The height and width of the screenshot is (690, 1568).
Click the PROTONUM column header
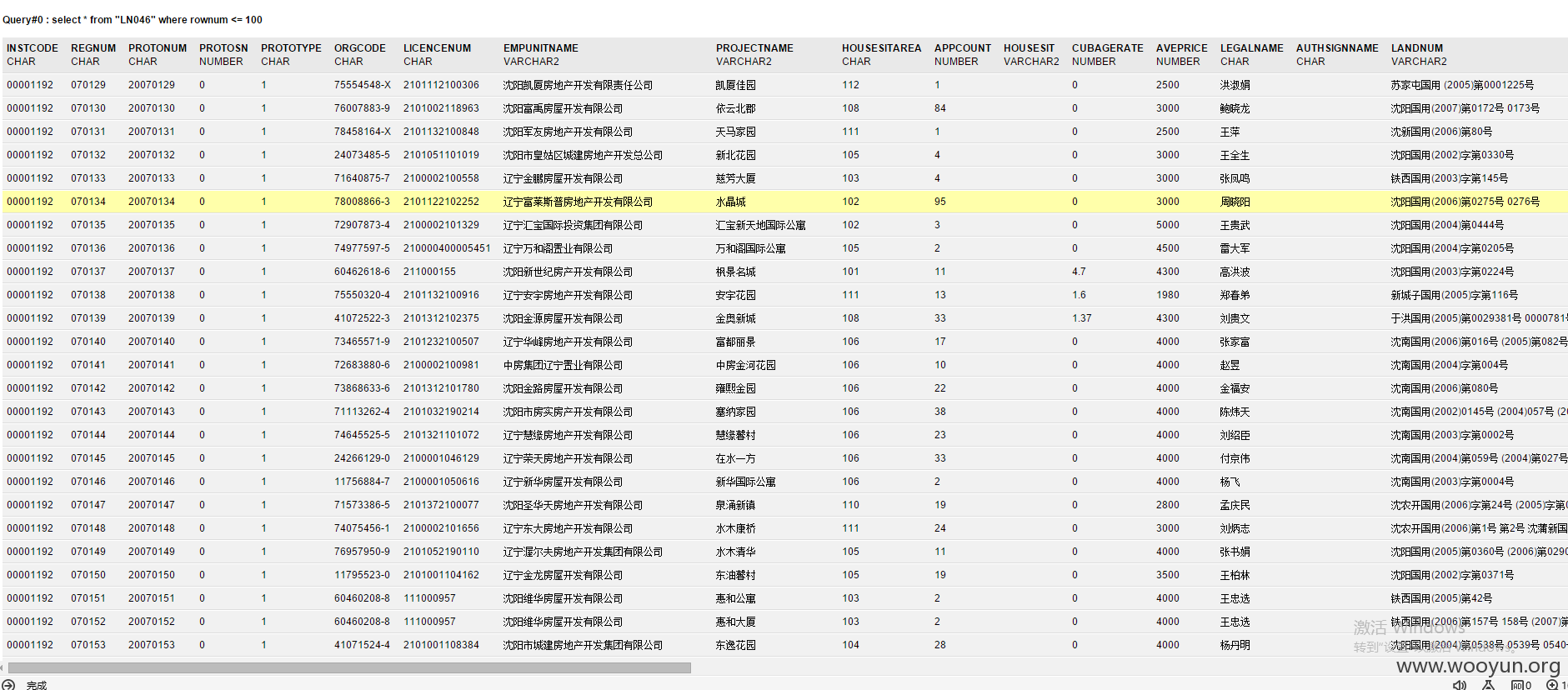[x=158, y=48]
